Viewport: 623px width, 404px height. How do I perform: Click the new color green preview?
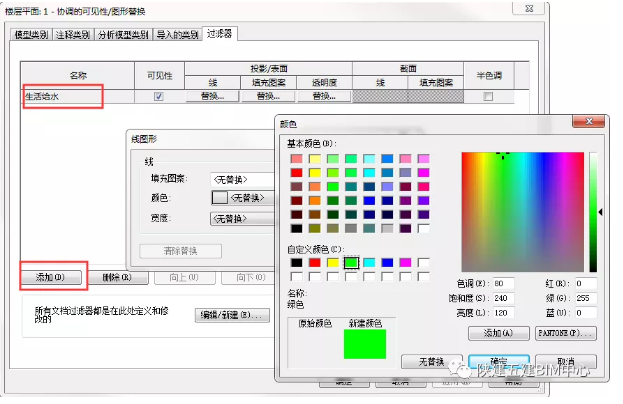pyautogui.click(x=365, y=344)
